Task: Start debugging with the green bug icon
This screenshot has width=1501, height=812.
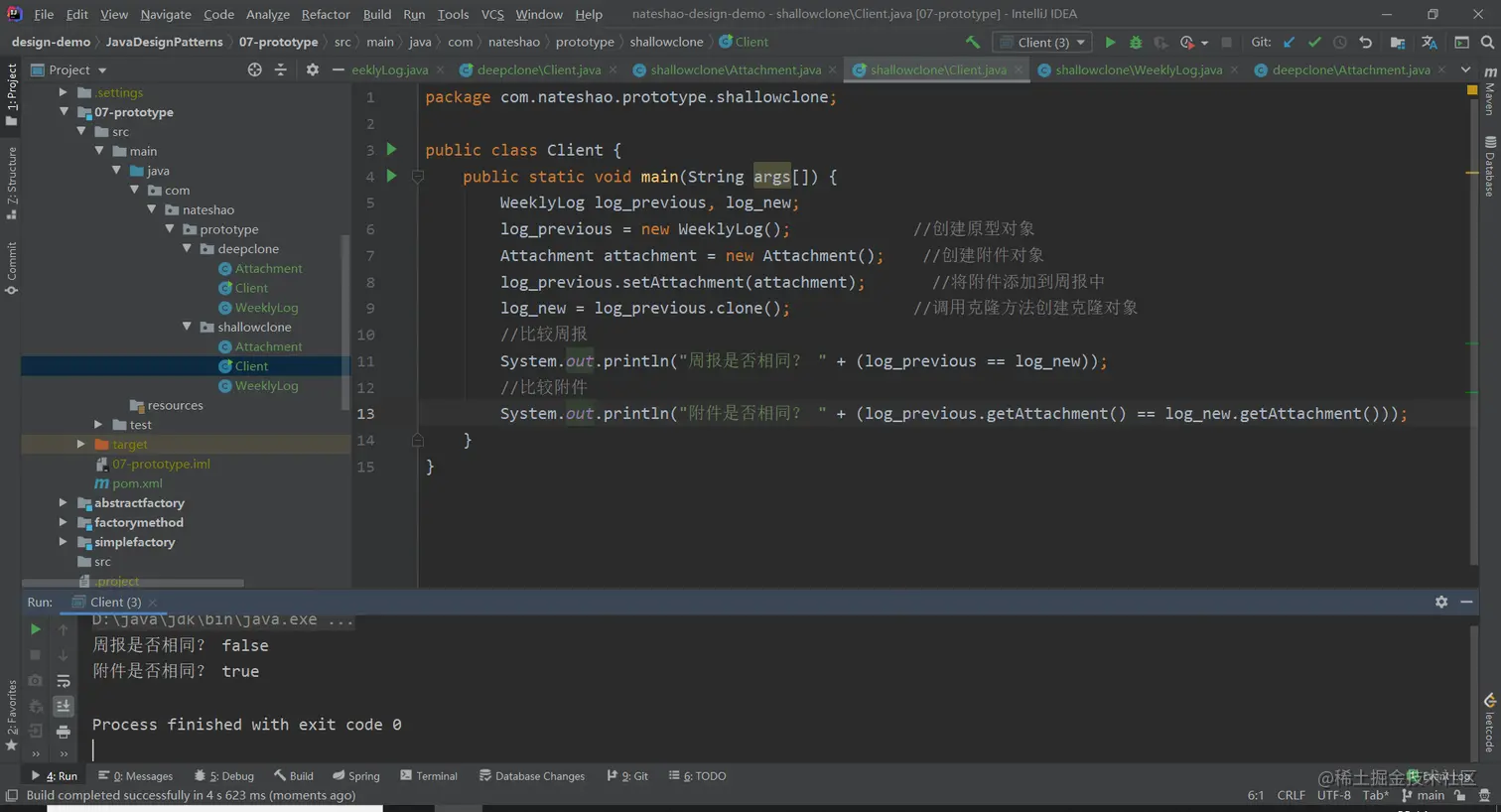Action: pyautogui.click(x=1136, y=42)
